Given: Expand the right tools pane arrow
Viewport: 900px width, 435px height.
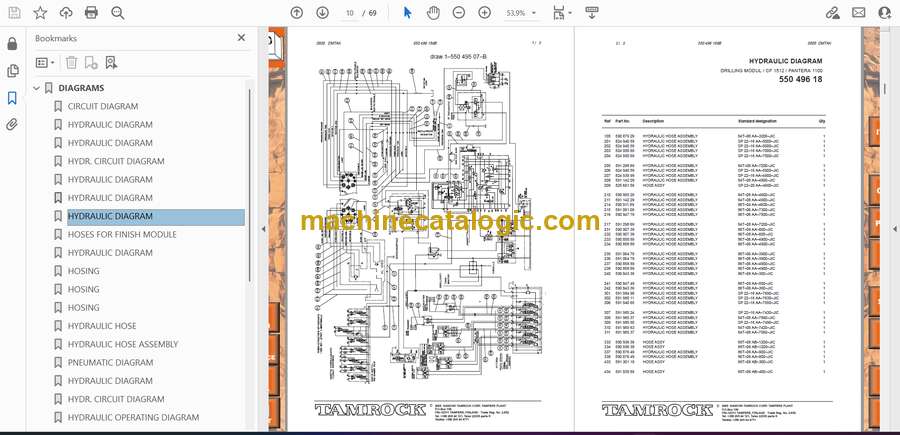Looking at the screenshot, I should point(894,229).
